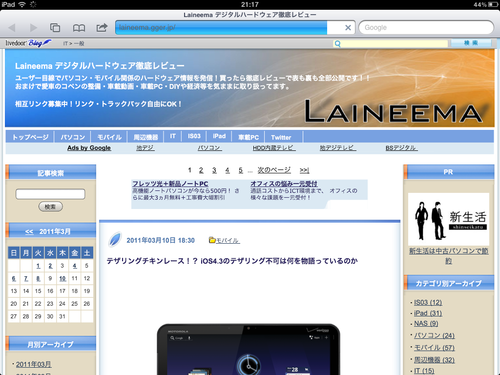The height and width of the screenshot is (375, 500).
Task: Open the IS03 (12) category archive
Action: (428, 302)
